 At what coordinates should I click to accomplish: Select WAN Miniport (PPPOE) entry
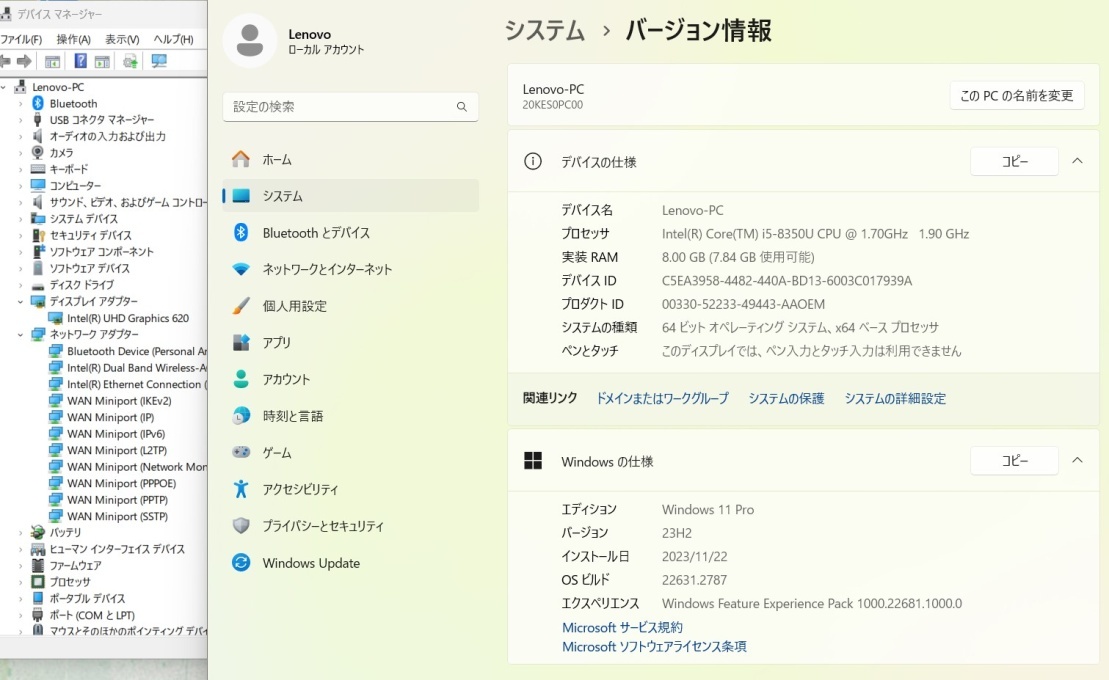[122, 483]
